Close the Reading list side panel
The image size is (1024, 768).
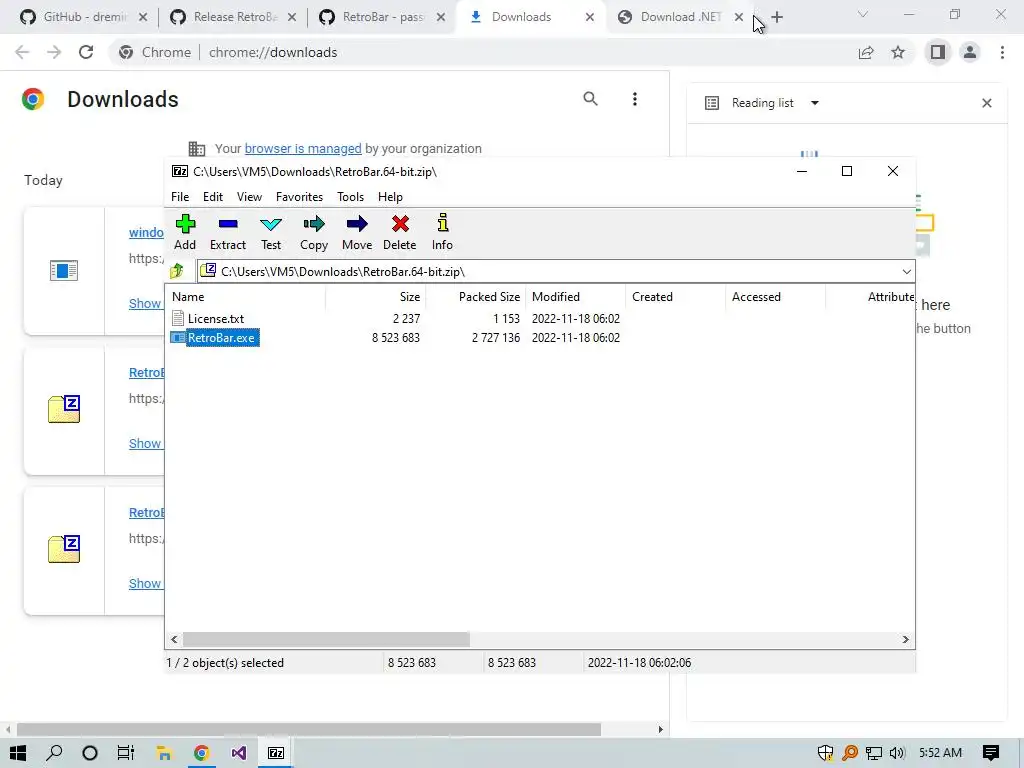pos(987,103)
